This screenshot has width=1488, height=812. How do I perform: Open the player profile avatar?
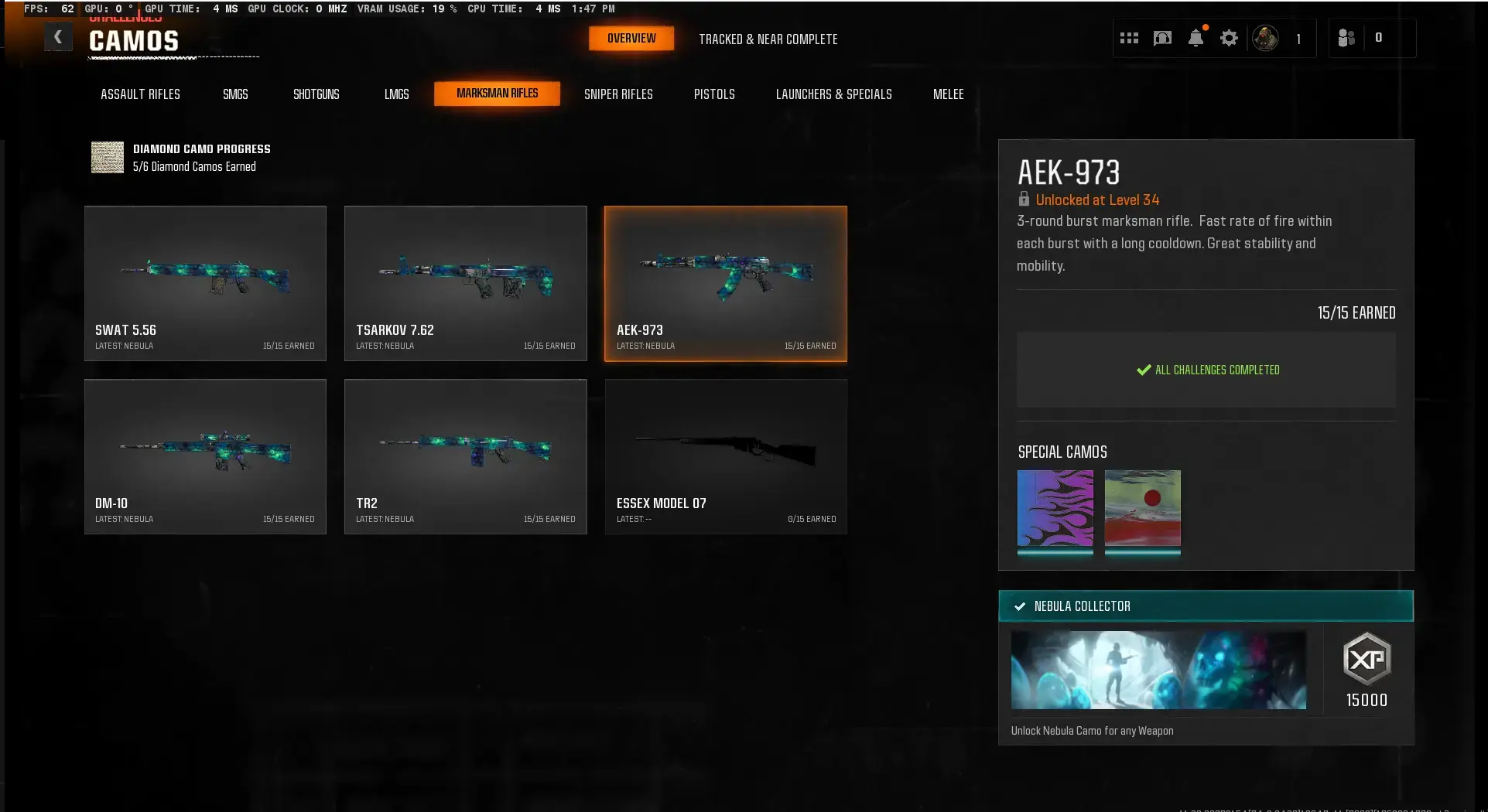[1265, 38]
